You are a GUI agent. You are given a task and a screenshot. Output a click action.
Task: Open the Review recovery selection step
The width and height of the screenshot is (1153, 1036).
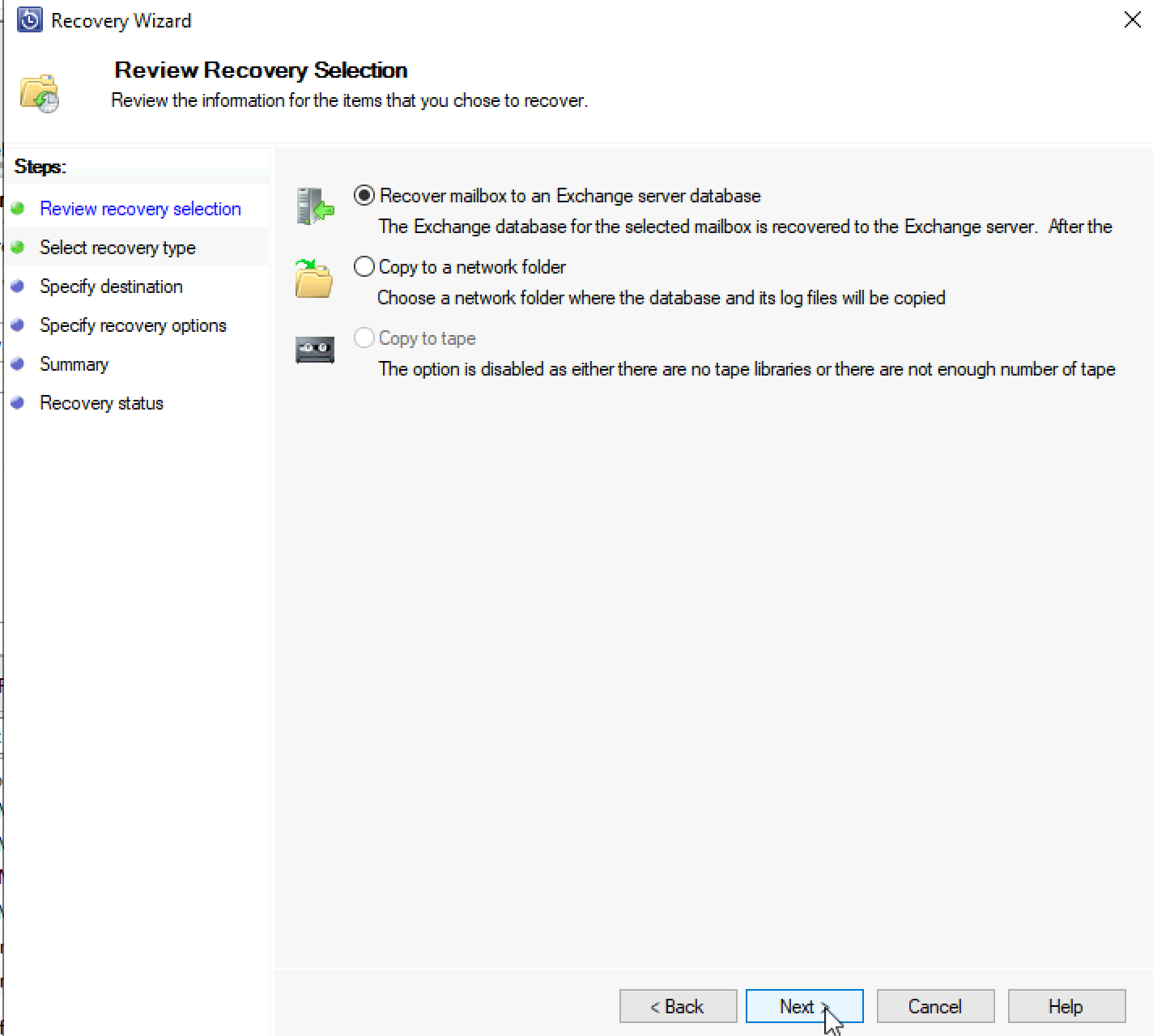pos(140,209)
